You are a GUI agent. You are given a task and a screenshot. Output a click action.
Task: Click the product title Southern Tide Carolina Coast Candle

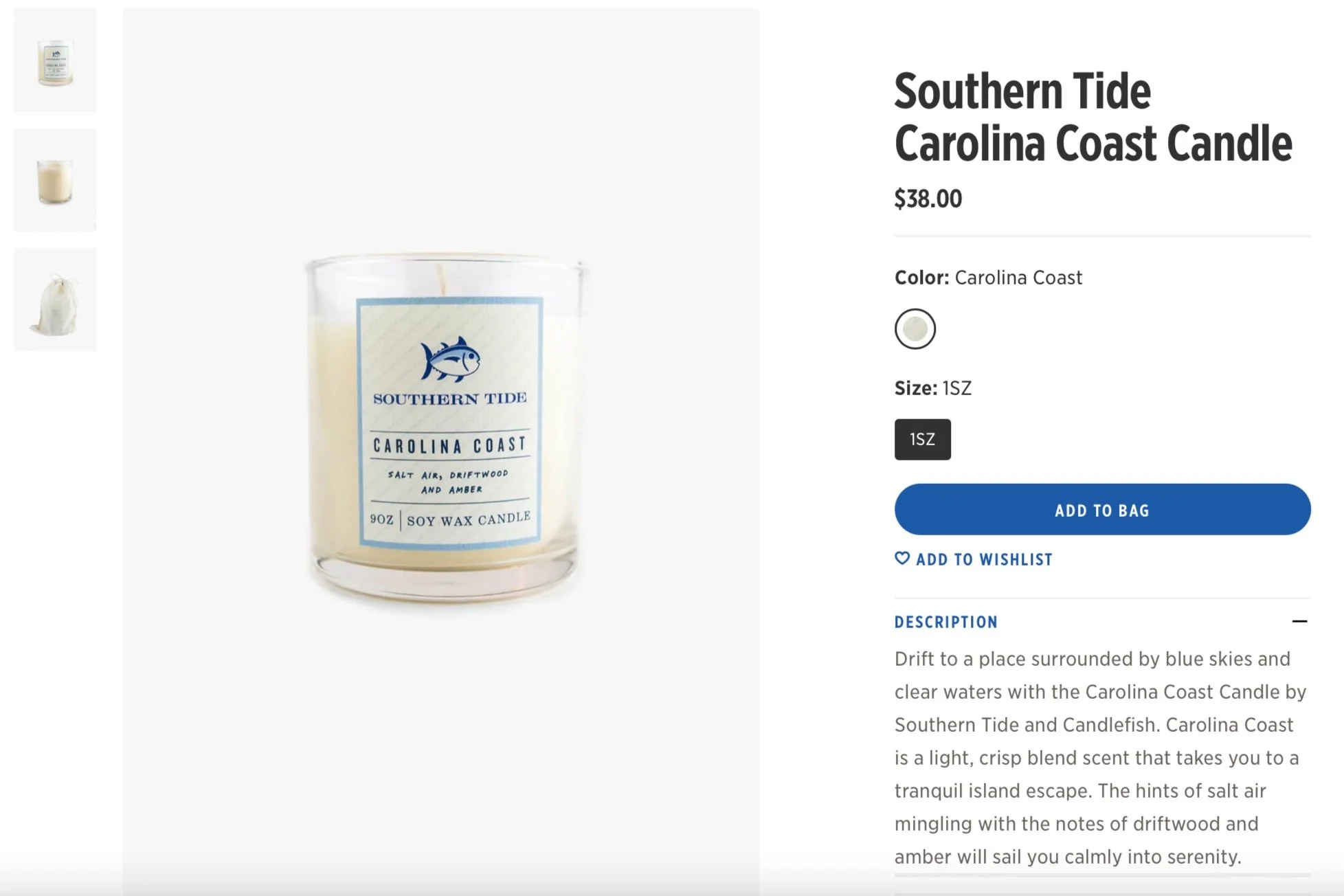(x=1093, y=117)
